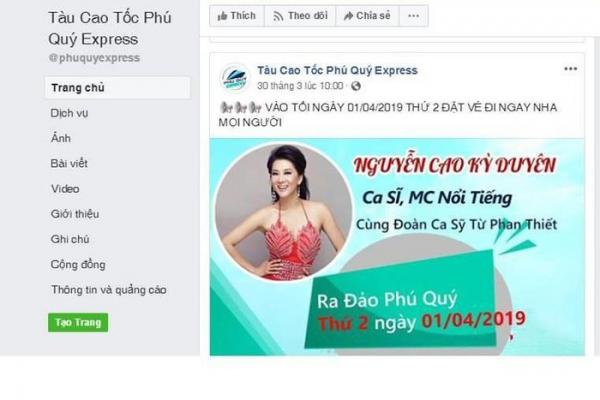
Task: Open Thông tin và quảng cáo
Action: 109,290
